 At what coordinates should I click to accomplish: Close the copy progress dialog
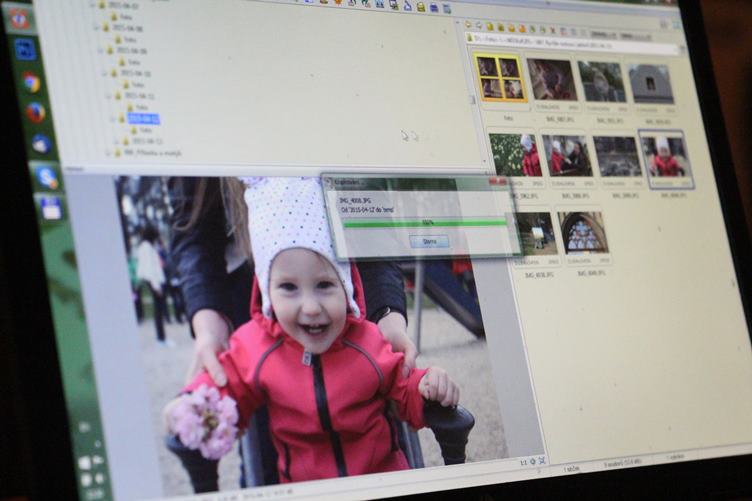(x=498, y=182)
